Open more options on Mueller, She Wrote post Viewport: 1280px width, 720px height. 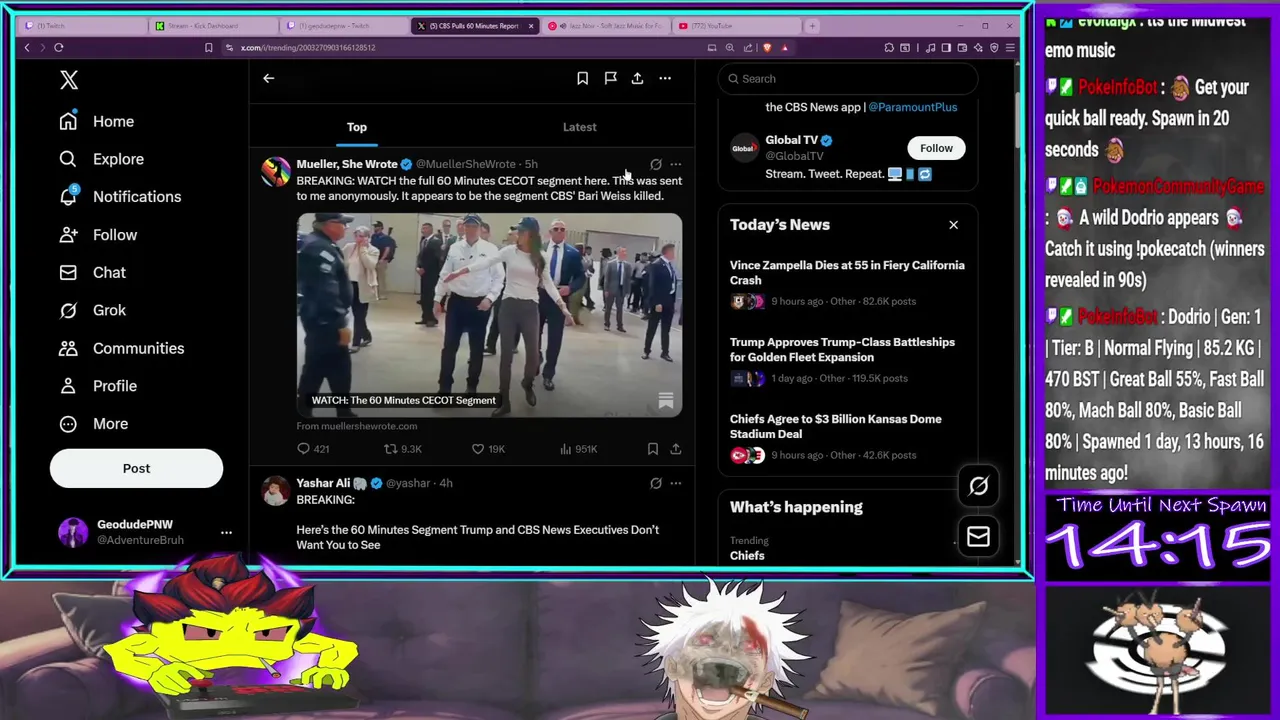[x=676, y=164]
